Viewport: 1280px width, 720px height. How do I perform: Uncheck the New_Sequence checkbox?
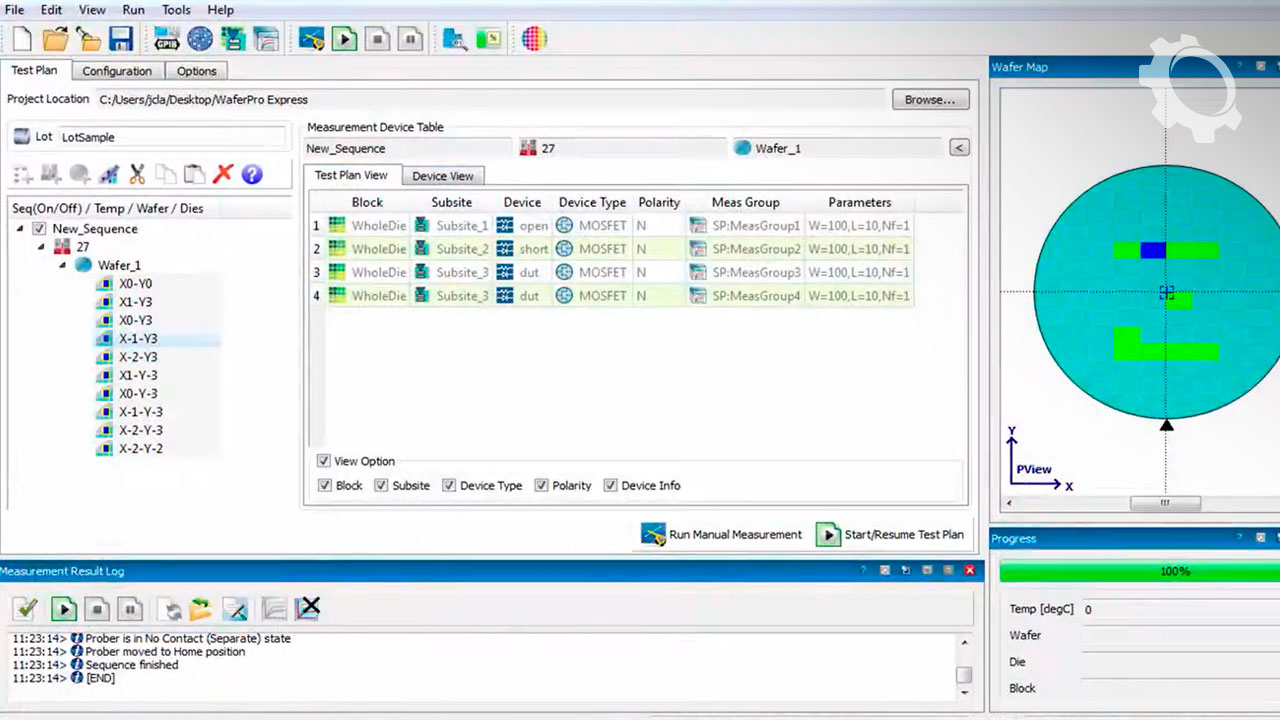[39, 229]
